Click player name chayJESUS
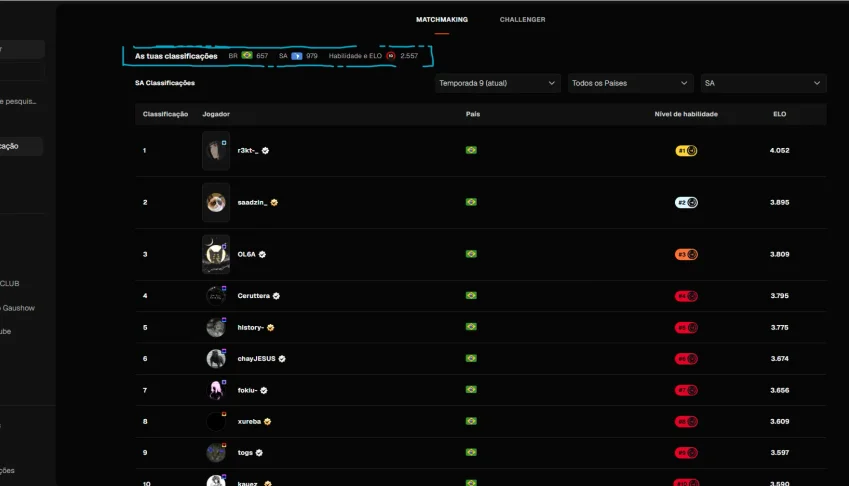The image size is (849, 486). (x=256, y=358)
